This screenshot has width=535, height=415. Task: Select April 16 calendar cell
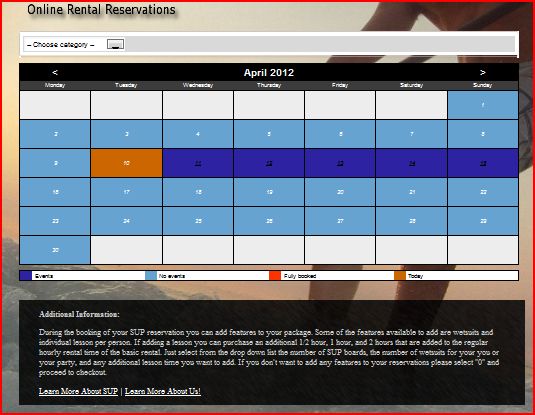55,192
